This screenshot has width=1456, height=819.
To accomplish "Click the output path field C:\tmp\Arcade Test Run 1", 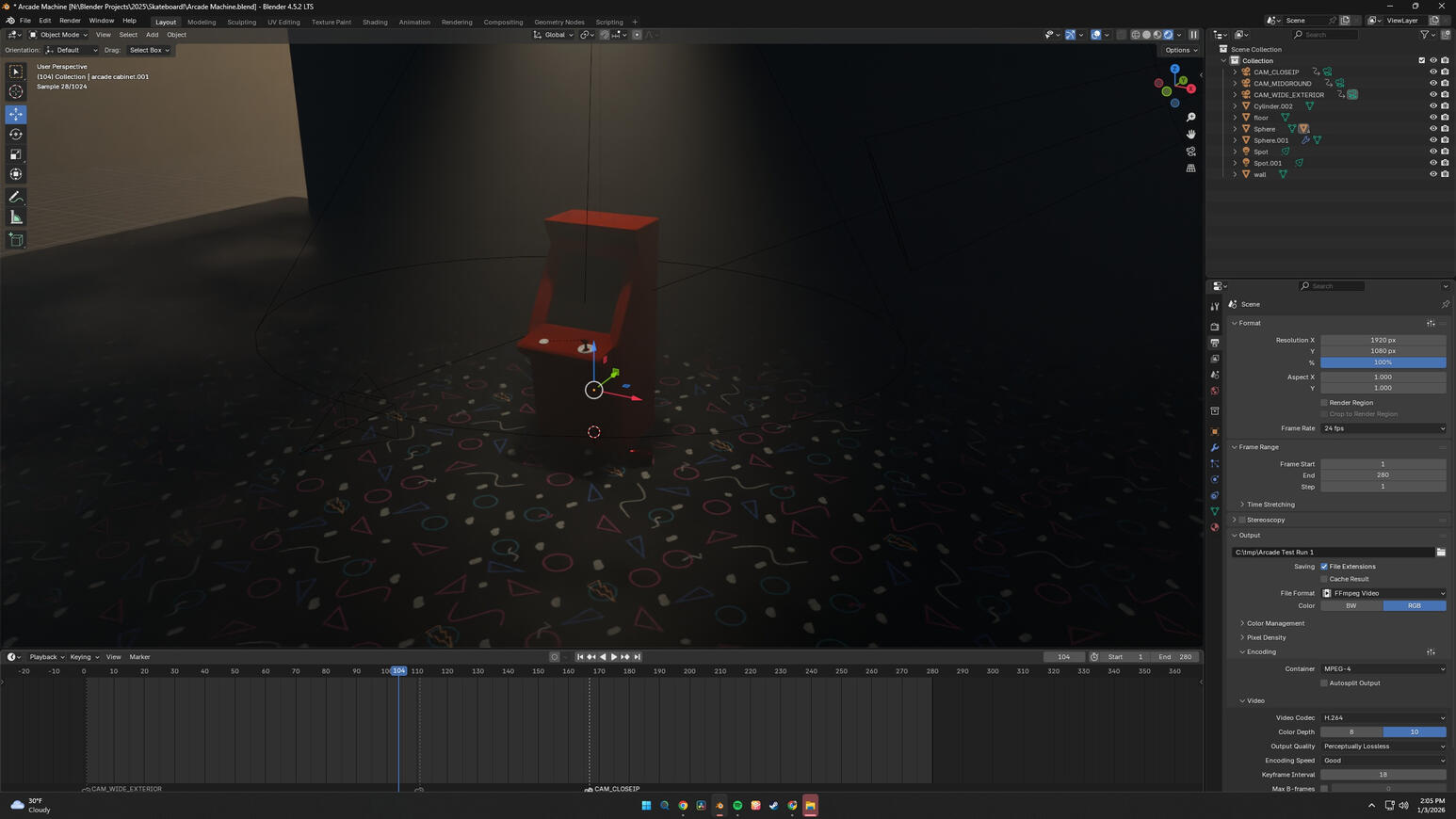I will coord(1333,553).
